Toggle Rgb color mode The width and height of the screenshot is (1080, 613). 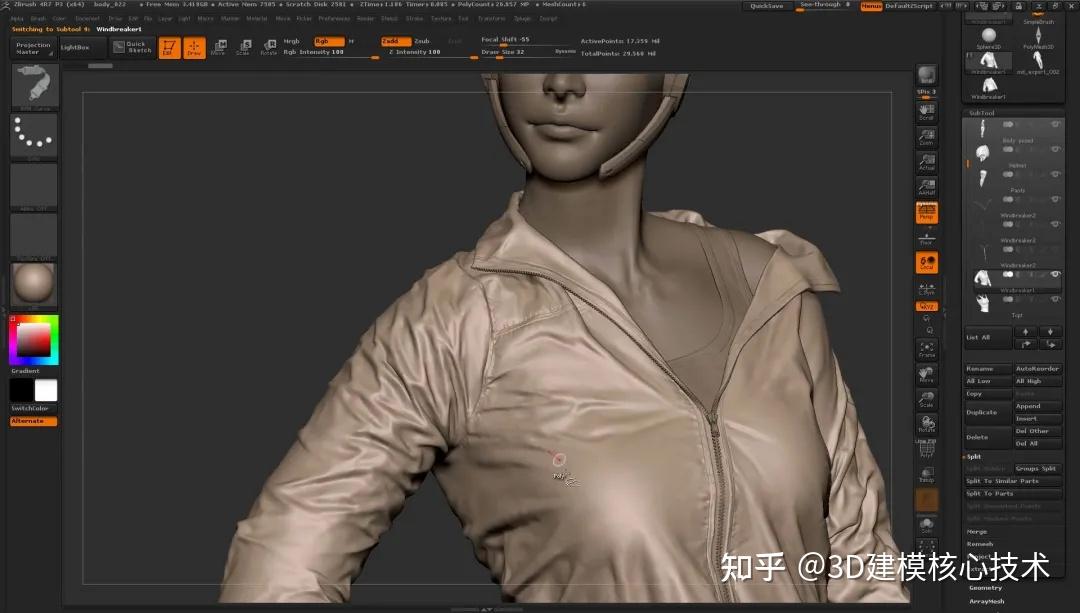pos(329,41)
